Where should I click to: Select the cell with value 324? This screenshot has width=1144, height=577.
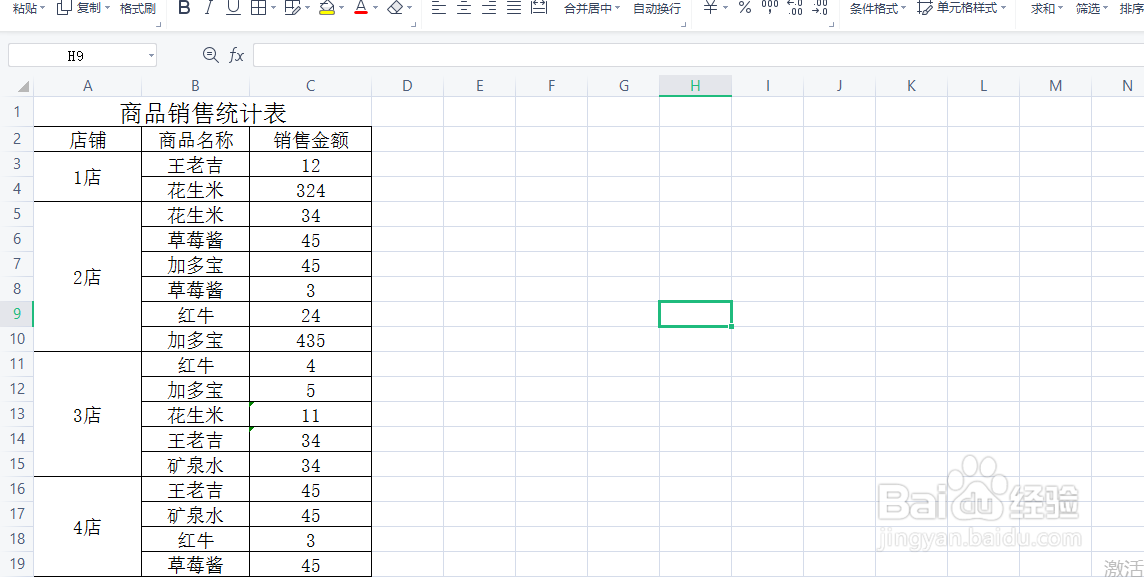(311, 190)
